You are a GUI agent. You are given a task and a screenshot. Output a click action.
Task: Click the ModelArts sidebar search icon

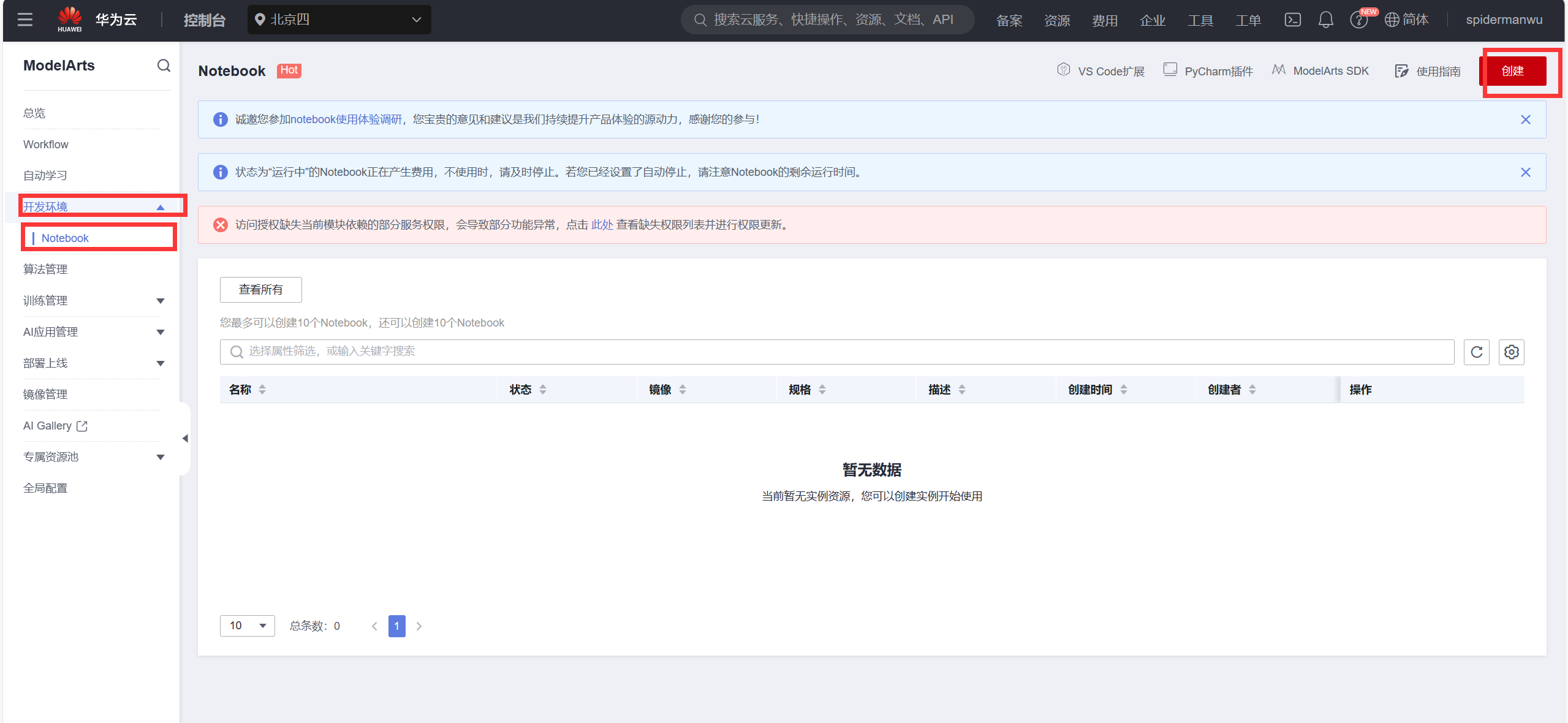(164, 66)
